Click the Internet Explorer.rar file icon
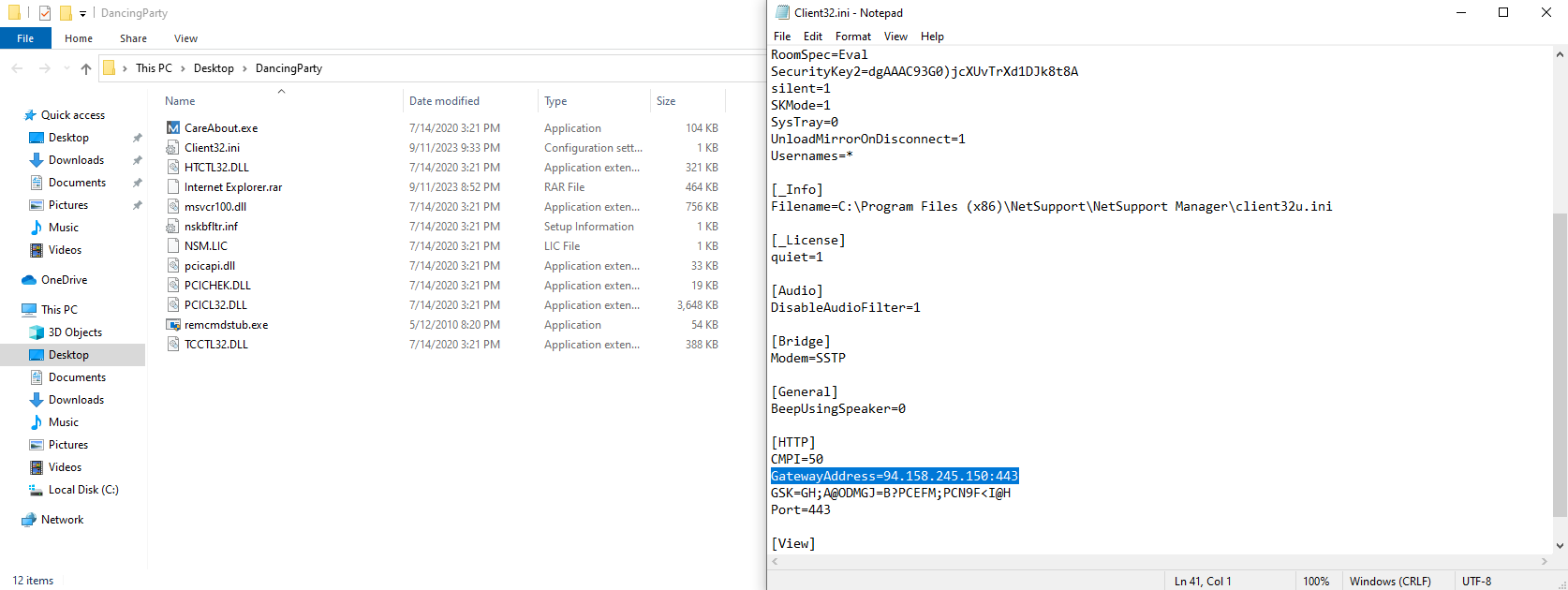 (173, 187)
